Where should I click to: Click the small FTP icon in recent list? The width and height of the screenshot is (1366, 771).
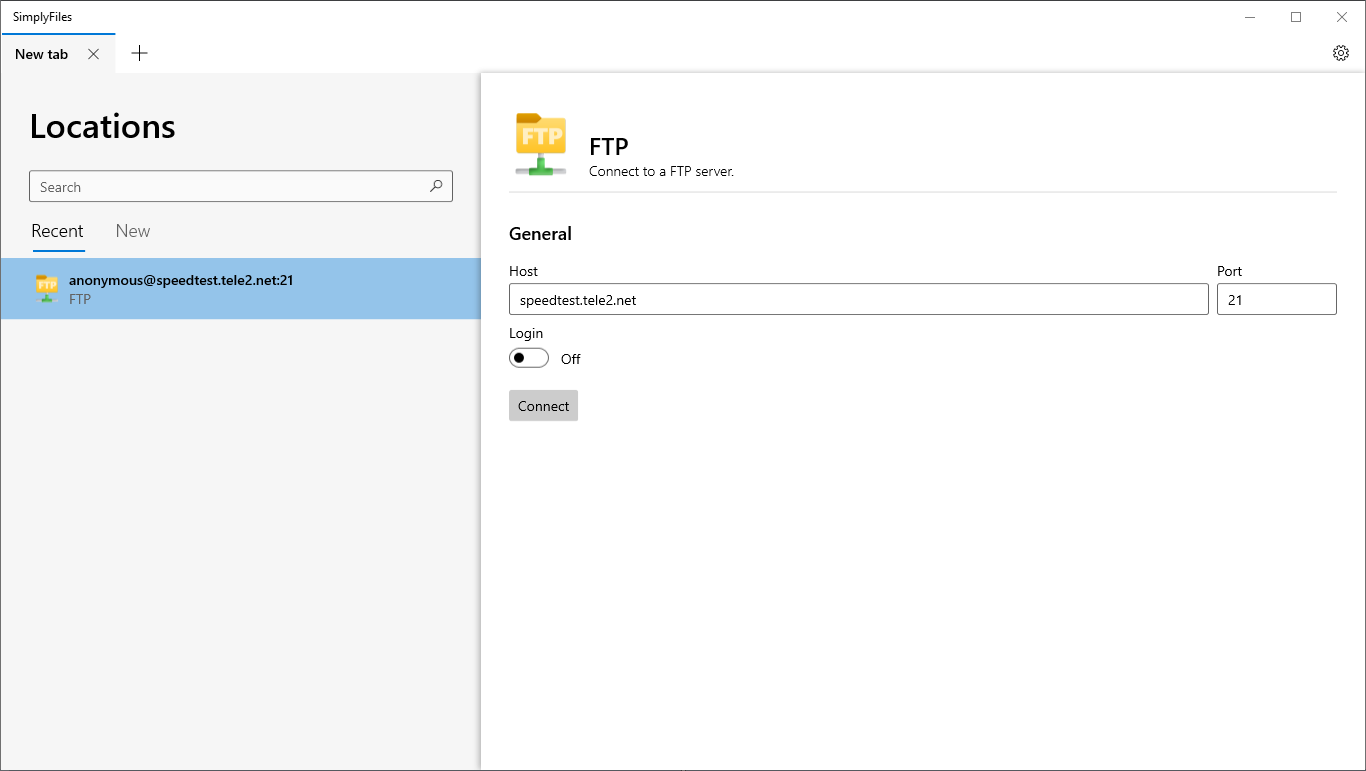(x=47, y=288)
